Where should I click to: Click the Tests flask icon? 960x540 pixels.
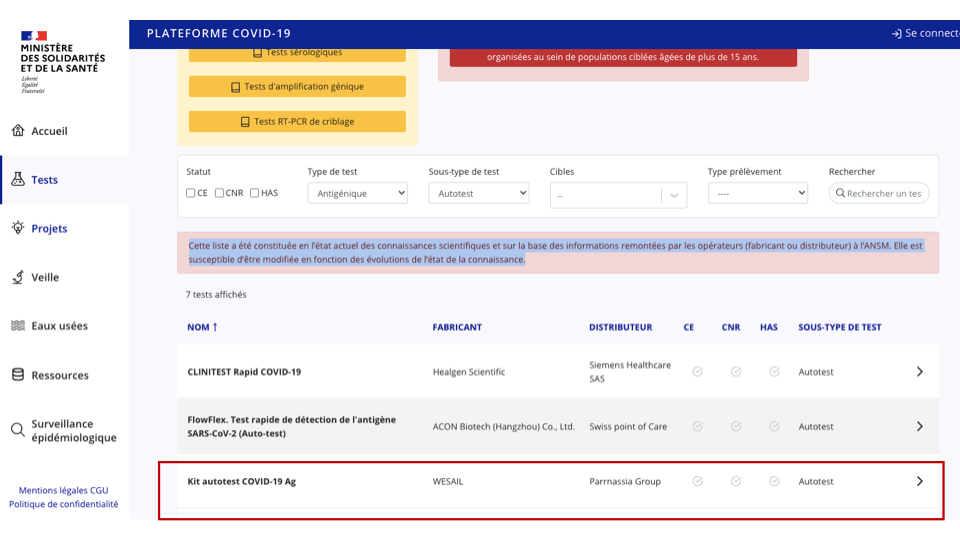[18, 179]
